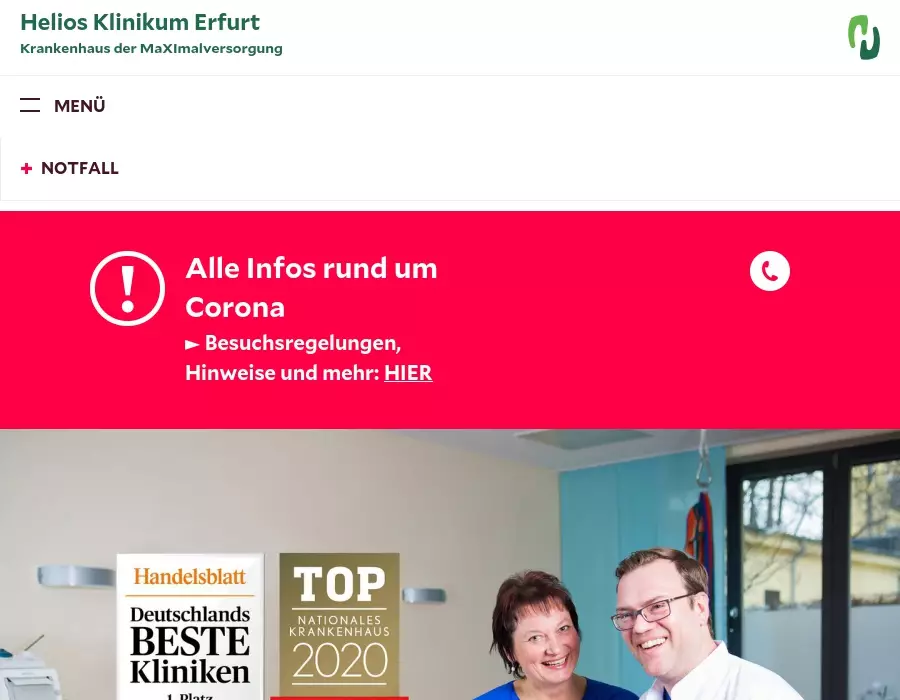Screen dimensions: 900x700
Task: Click the Besuchsregelungen text line
Action: 303,343
